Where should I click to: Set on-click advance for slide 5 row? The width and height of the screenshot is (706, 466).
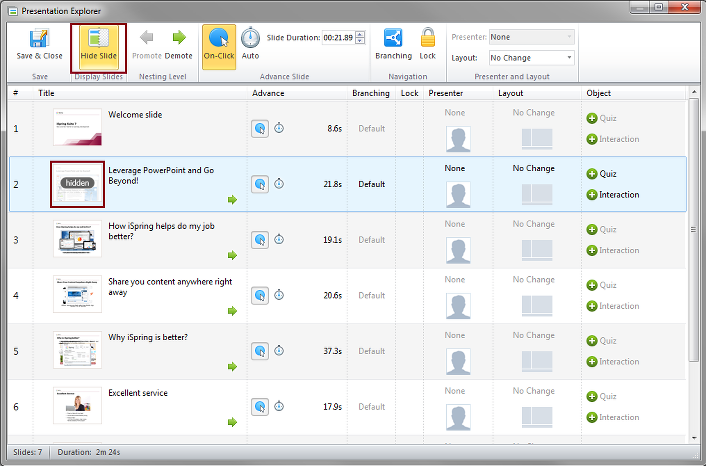(x=260, y=351)
